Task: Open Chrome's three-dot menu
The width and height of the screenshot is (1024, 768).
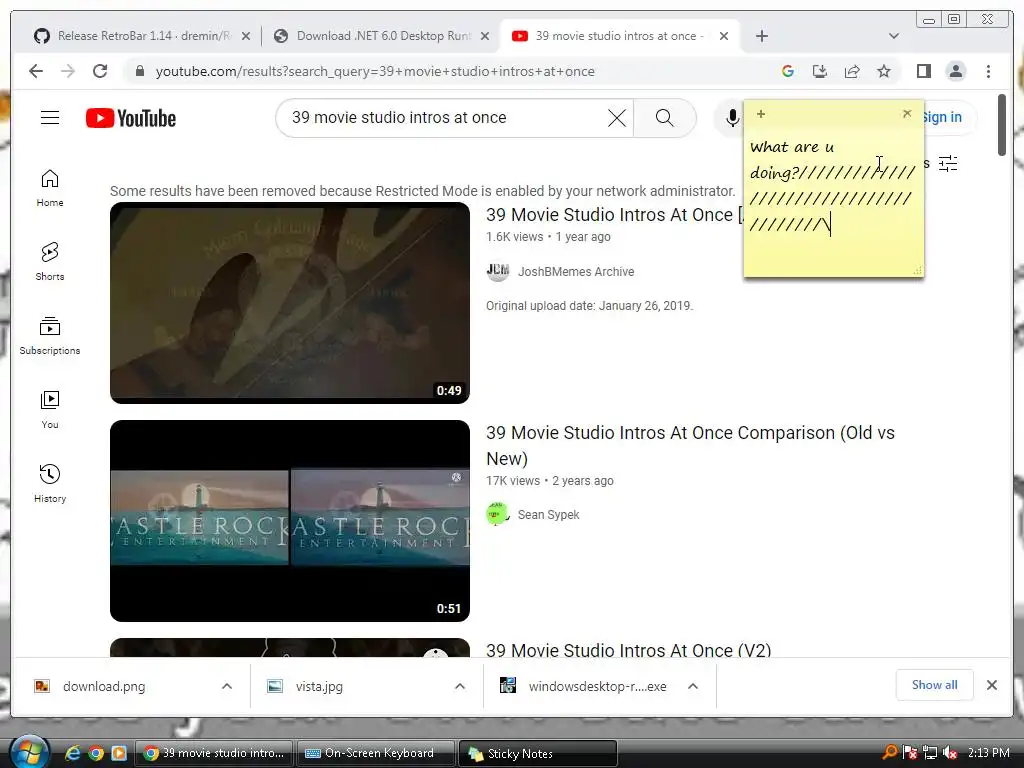Action: 988,71
